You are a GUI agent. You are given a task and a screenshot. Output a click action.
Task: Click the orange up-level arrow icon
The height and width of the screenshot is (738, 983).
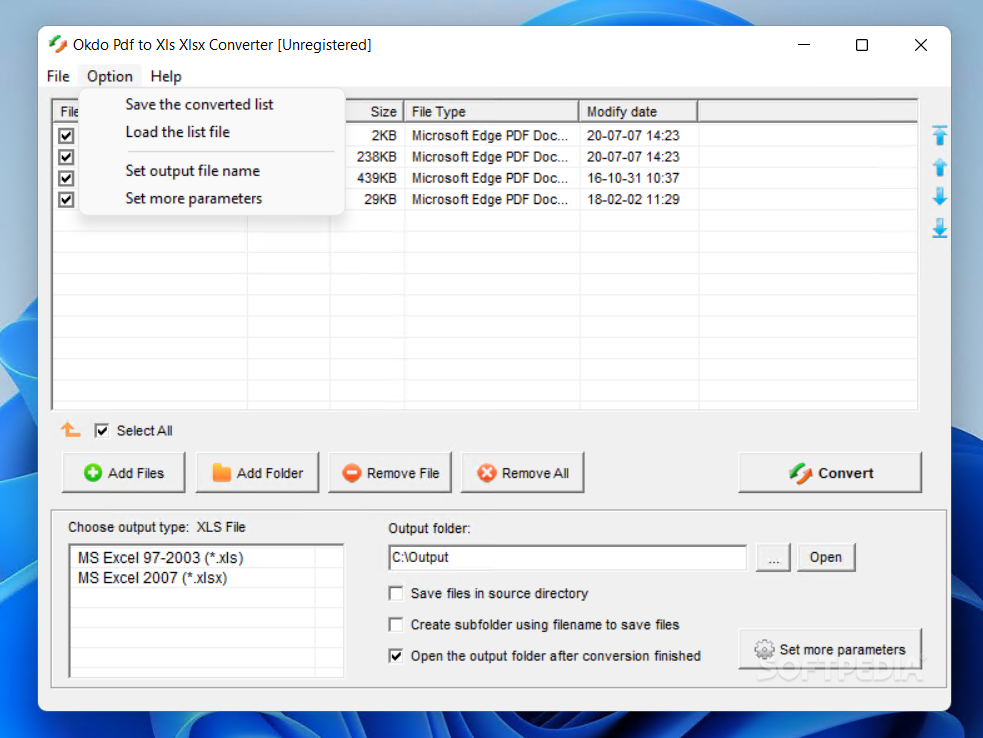[70, 430]
